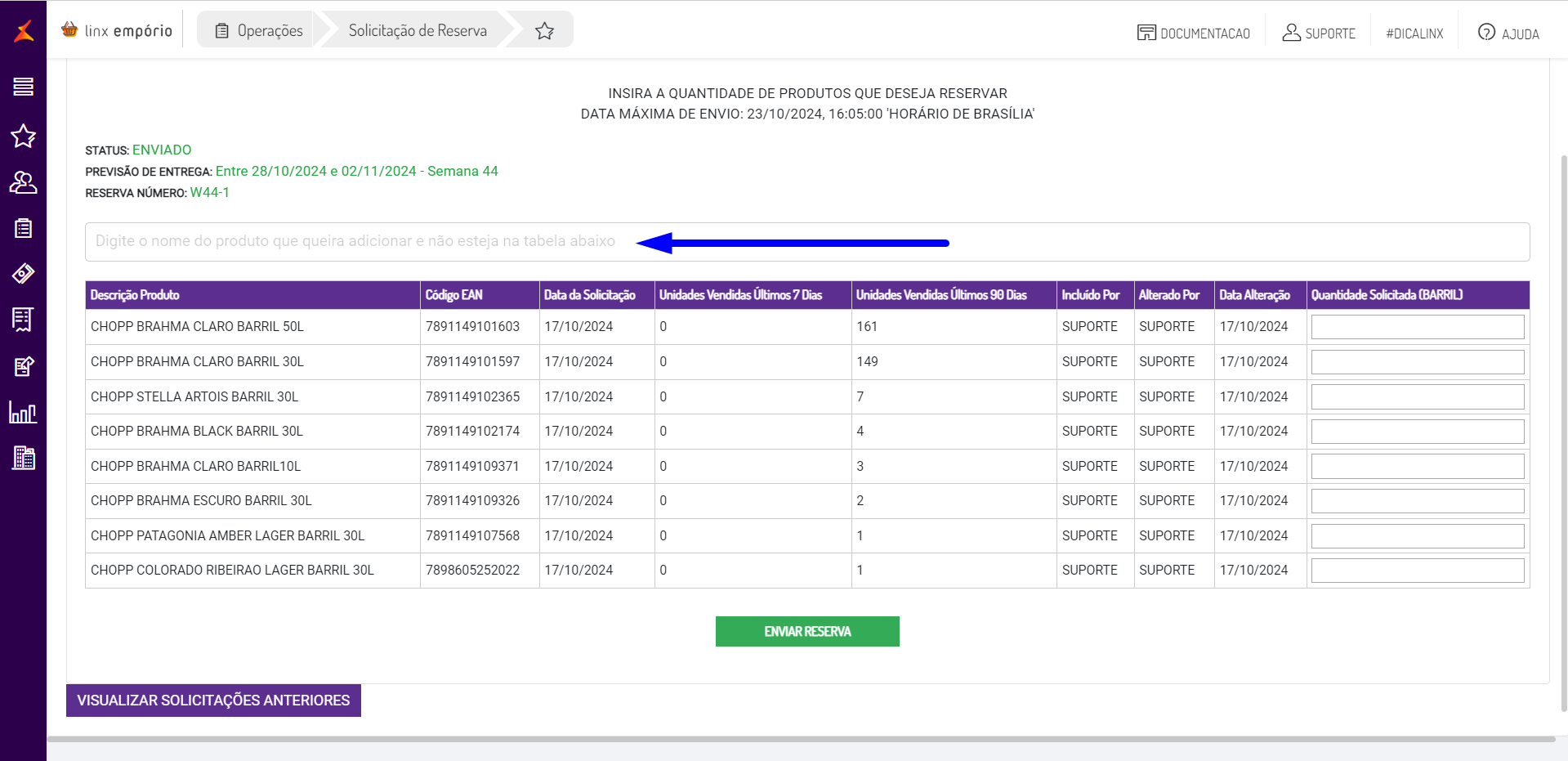
Task: Click the horizontal scrollbar at bottom
Action: (801, 739)
